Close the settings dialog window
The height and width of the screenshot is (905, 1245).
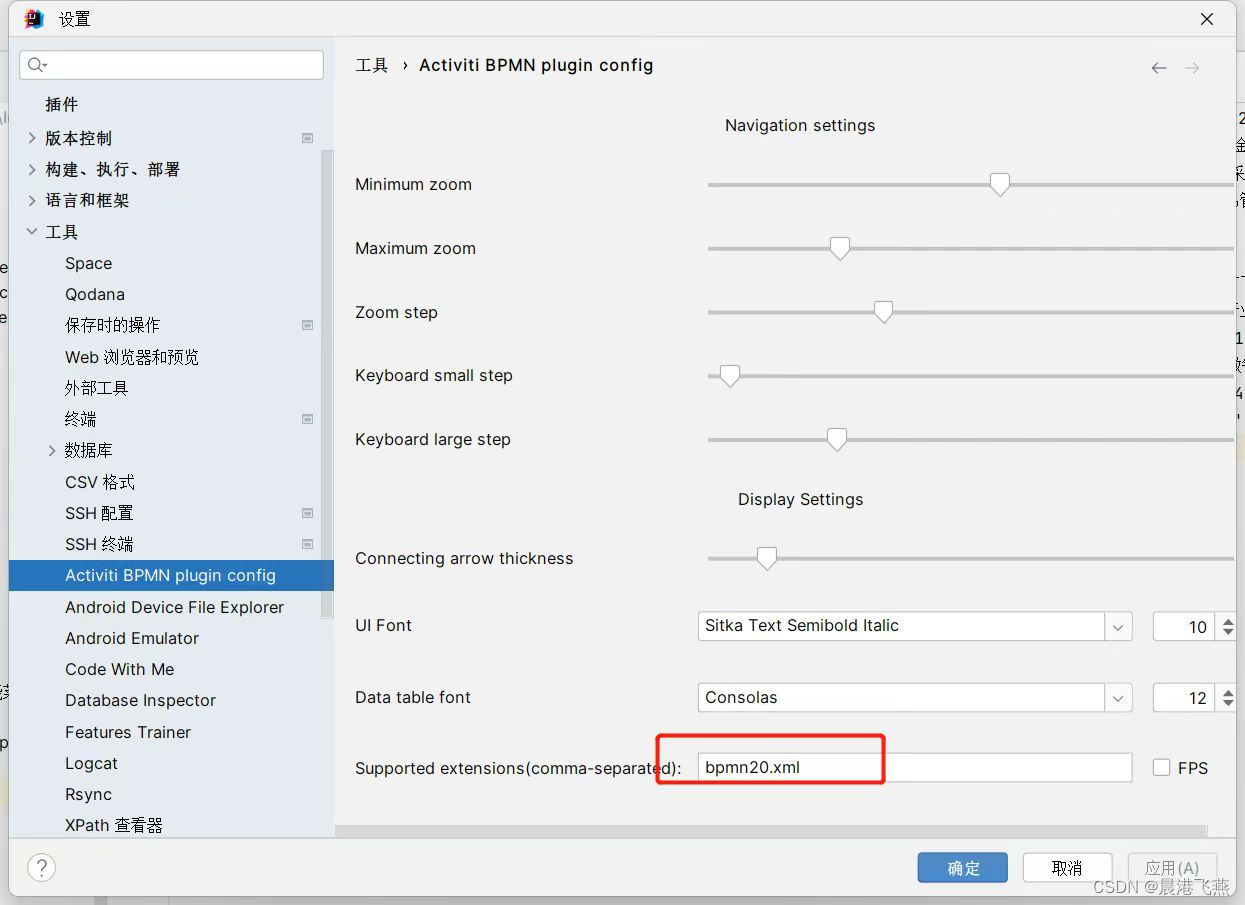pyautogui.click(x=1207, y=19)
